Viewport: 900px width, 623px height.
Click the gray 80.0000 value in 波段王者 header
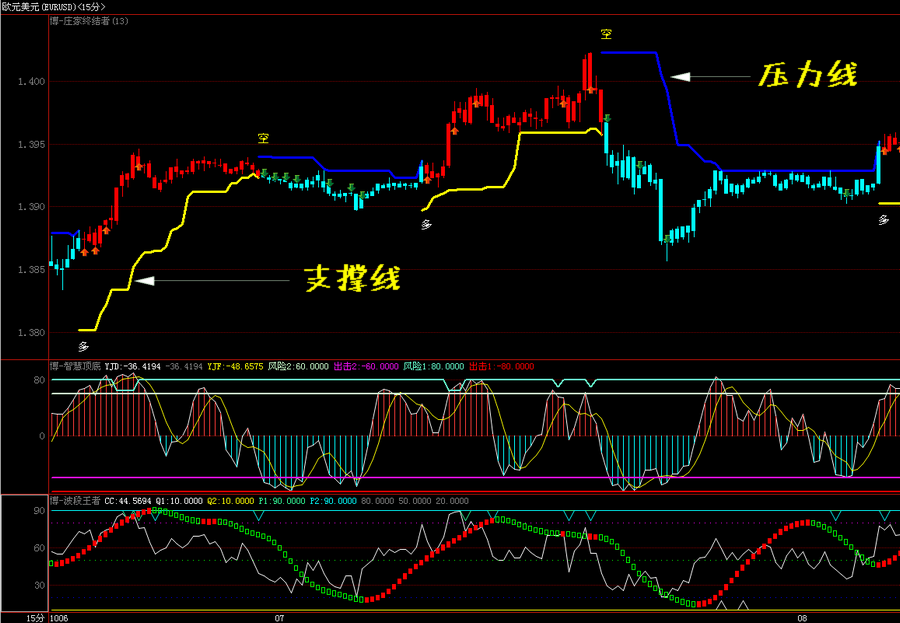377,501
